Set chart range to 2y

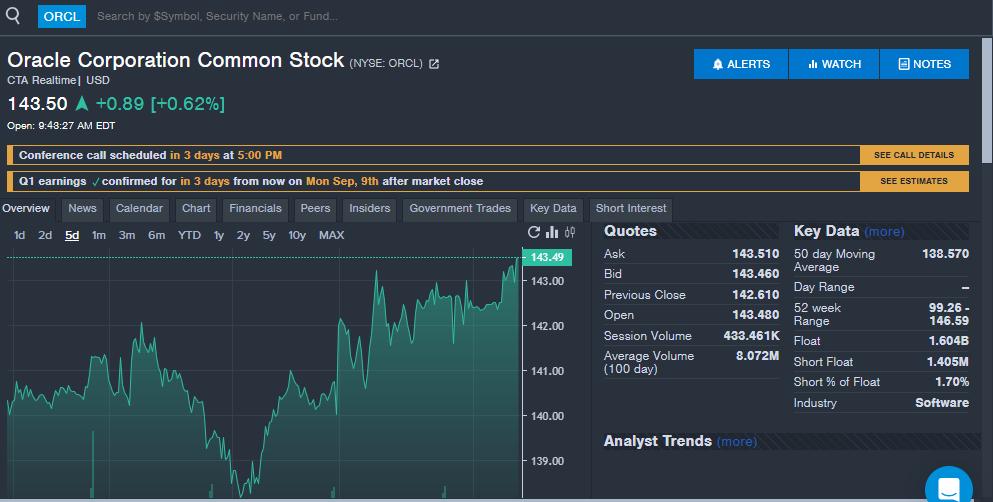243,235
